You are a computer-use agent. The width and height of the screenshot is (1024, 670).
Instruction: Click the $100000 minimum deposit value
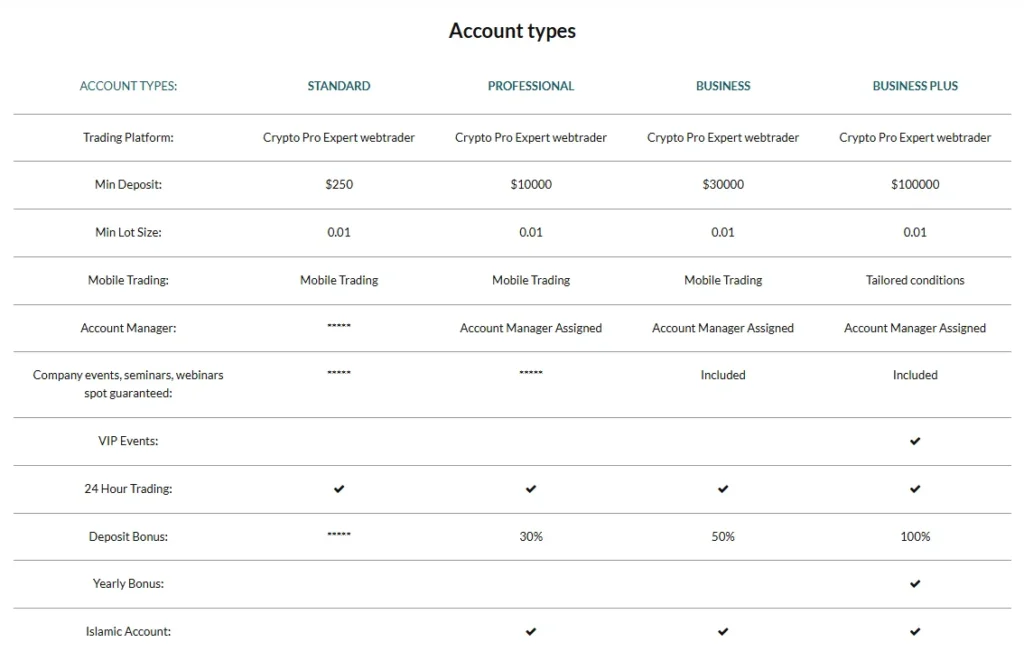[x=915, y=185]
